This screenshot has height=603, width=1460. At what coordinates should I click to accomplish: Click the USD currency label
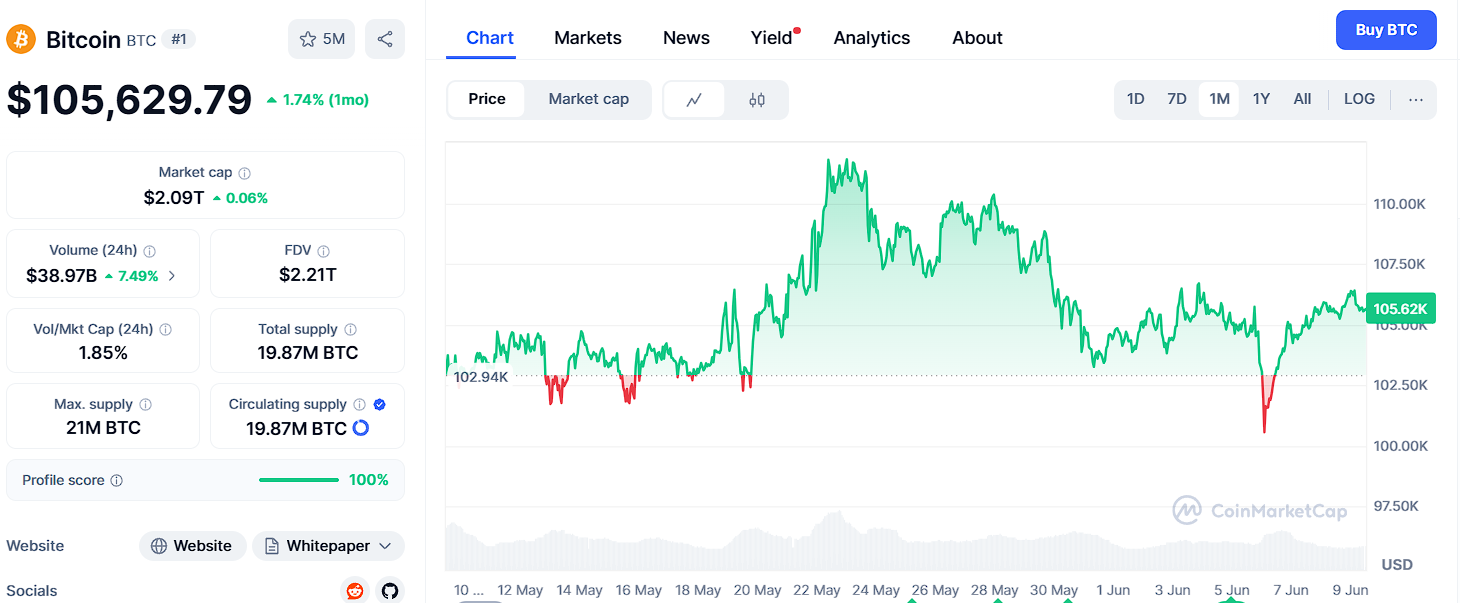pos(1397,565)
